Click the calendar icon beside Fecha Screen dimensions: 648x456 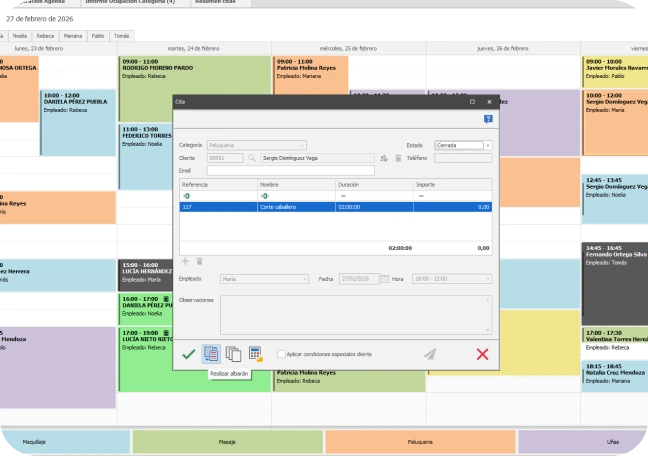click(x=384, y=279)
